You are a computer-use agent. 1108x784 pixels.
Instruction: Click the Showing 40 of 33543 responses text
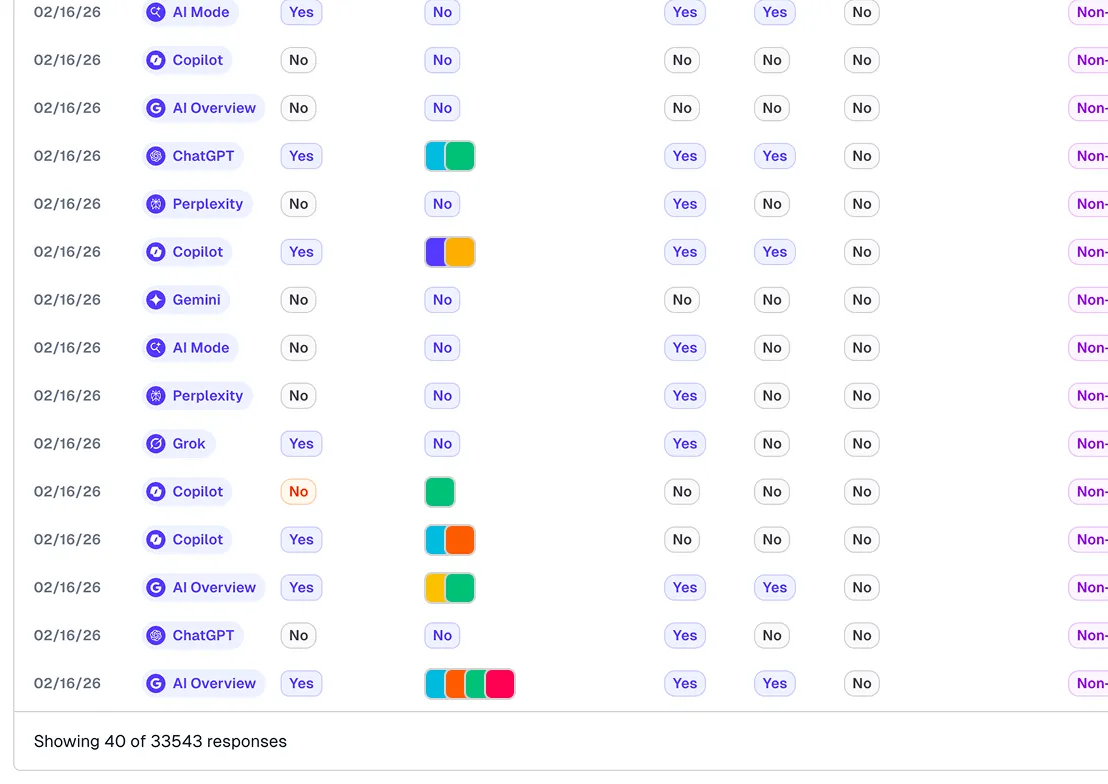(160, 741)
